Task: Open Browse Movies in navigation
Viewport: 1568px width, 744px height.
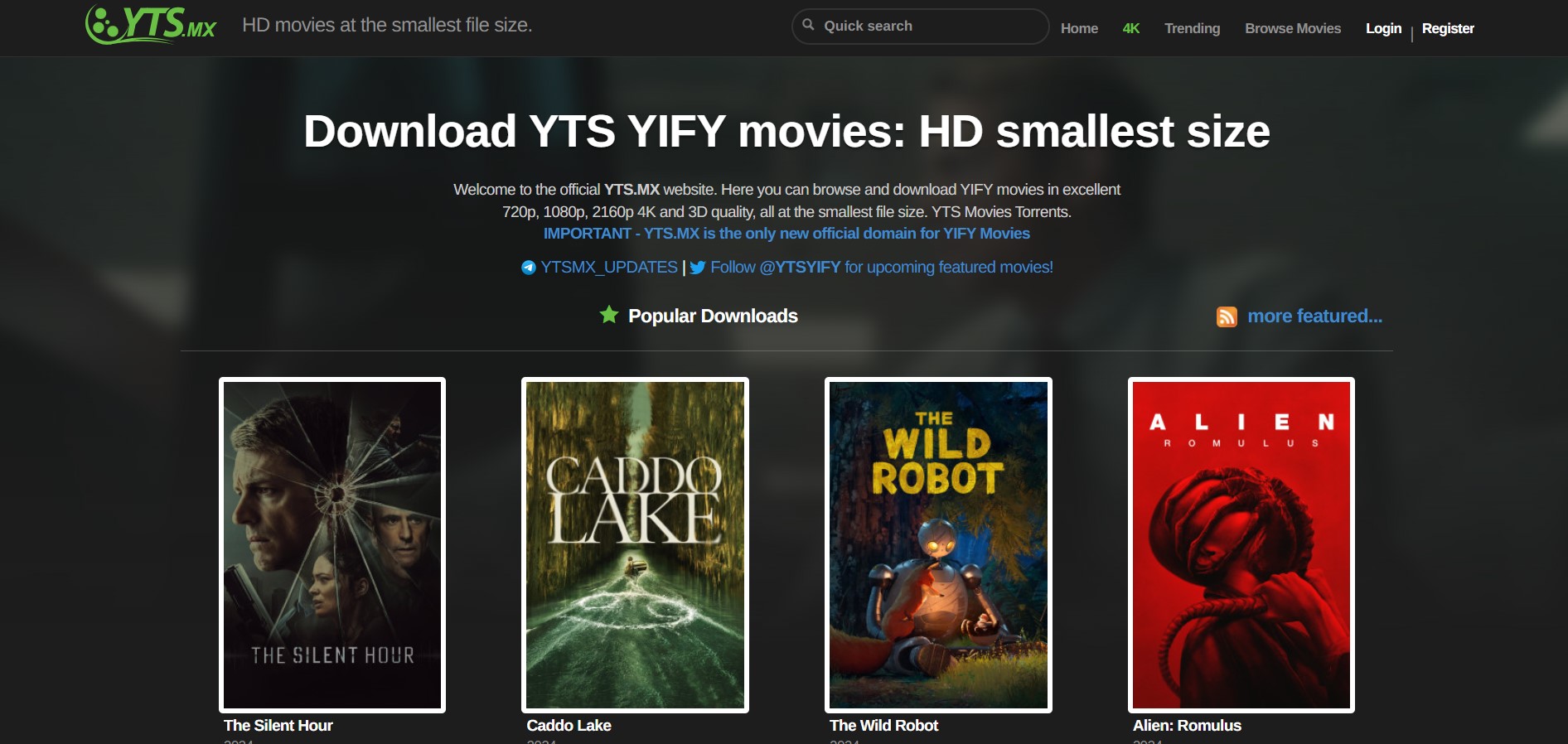Action: (1293, 28)
